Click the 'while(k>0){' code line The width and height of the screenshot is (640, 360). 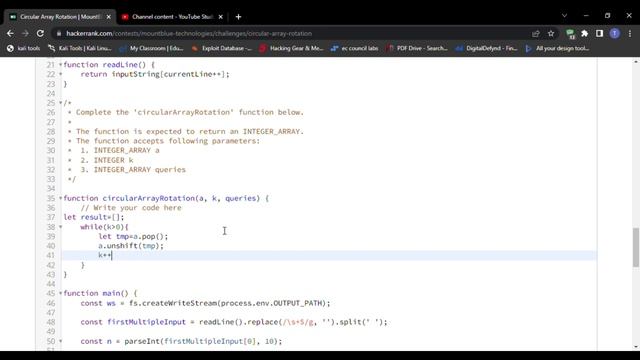pos(104,227)
